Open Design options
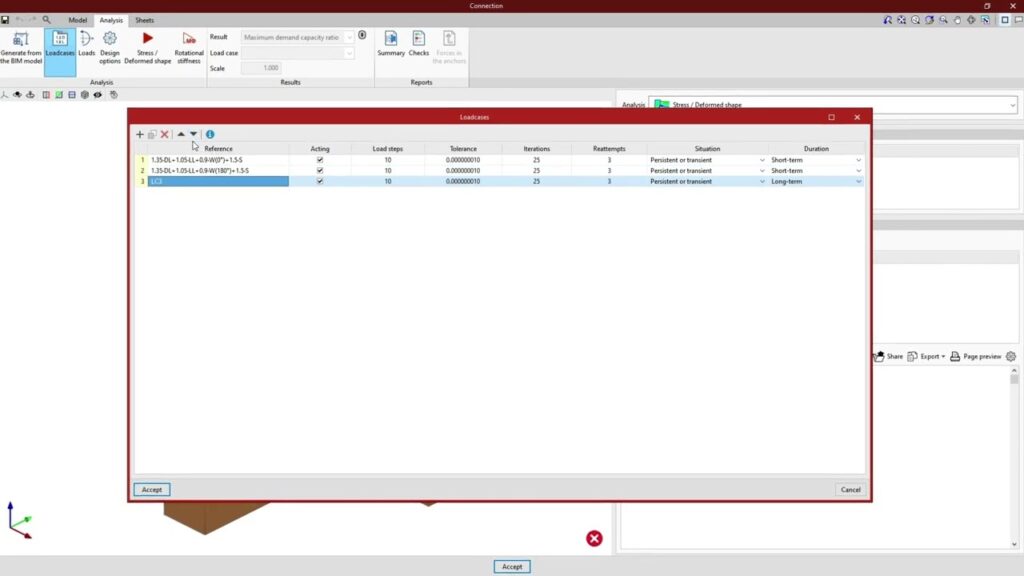 pos(110,48)
